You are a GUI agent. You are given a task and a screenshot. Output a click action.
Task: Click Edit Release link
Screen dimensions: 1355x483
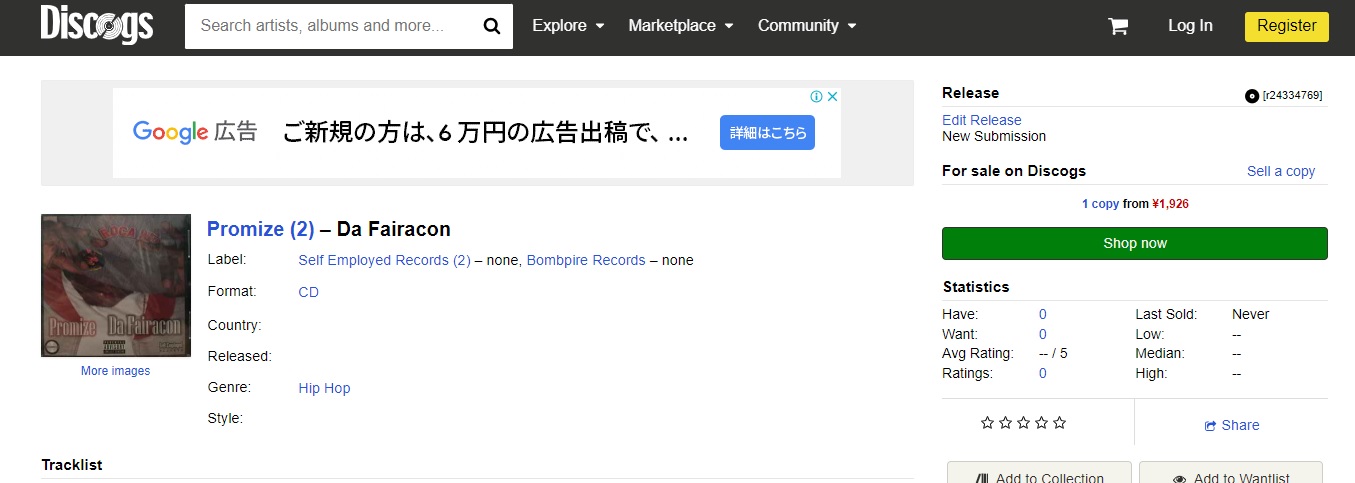point(982,120)
